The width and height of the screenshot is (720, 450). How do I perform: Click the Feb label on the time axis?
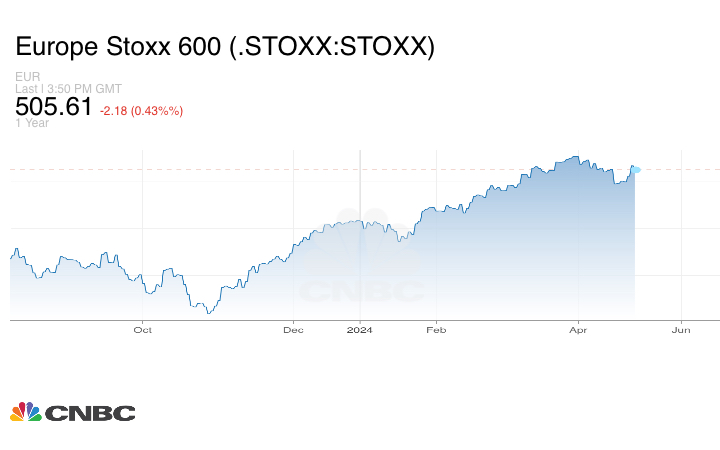(x=434, y=329)
